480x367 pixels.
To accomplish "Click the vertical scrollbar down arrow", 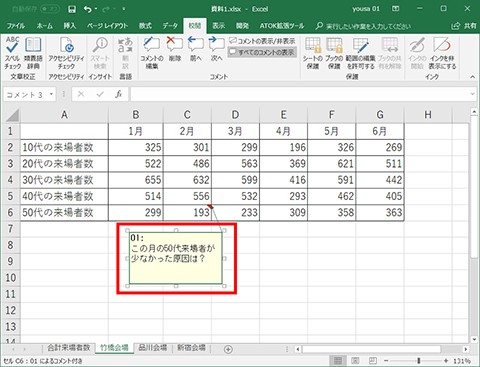I will pyautogui.click(x=474, y=340).
